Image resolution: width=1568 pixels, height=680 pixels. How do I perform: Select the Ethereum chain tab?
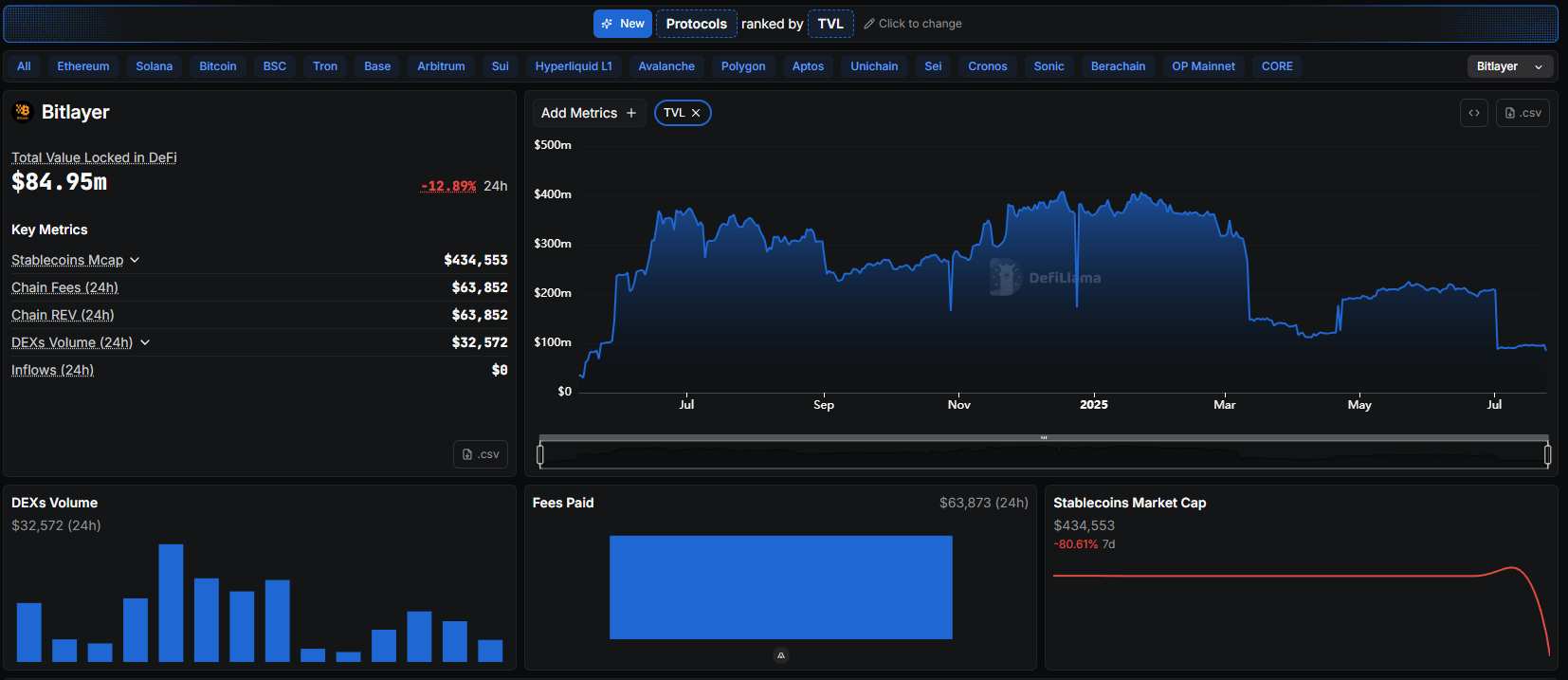(83, 66)
